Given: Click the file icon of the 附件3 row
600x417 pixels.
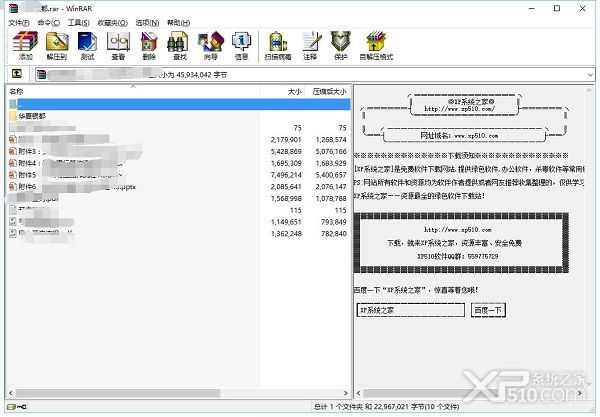Looking at the screenshot, I should click(x=13, y=151).
